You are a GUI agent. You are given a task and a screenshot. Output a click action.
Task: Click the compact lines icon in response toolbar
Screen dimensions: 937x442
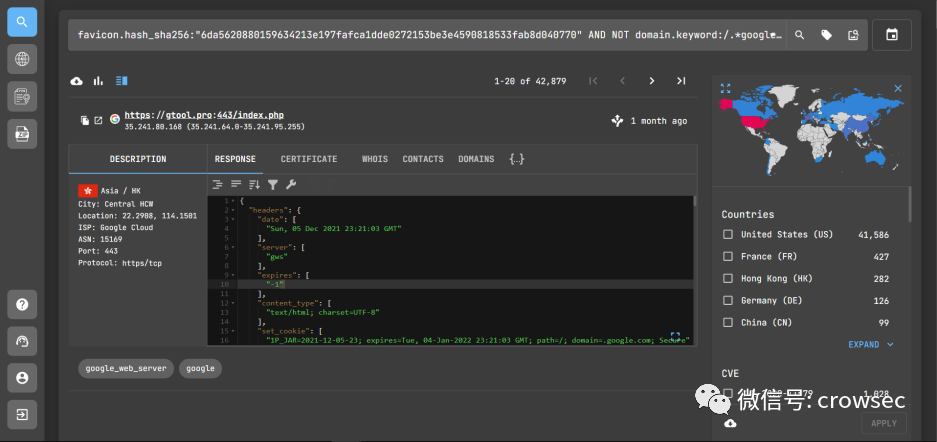coord(236,185)
